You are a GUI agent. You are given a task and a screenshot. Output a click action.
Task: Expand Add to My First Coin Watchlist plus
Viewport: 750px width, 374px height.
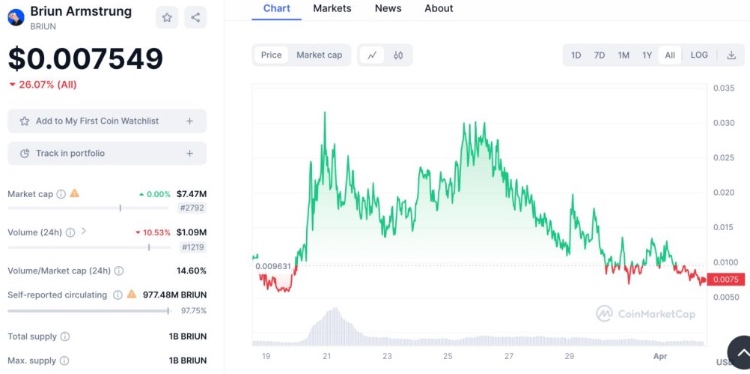click(x=189, y=121)
